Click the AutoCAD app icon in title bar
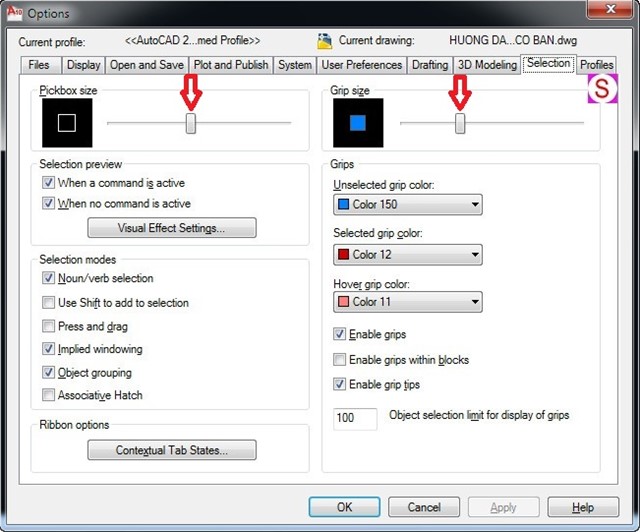Image resolution: width=640 pixels, height=532 pixels. point(14,12)
